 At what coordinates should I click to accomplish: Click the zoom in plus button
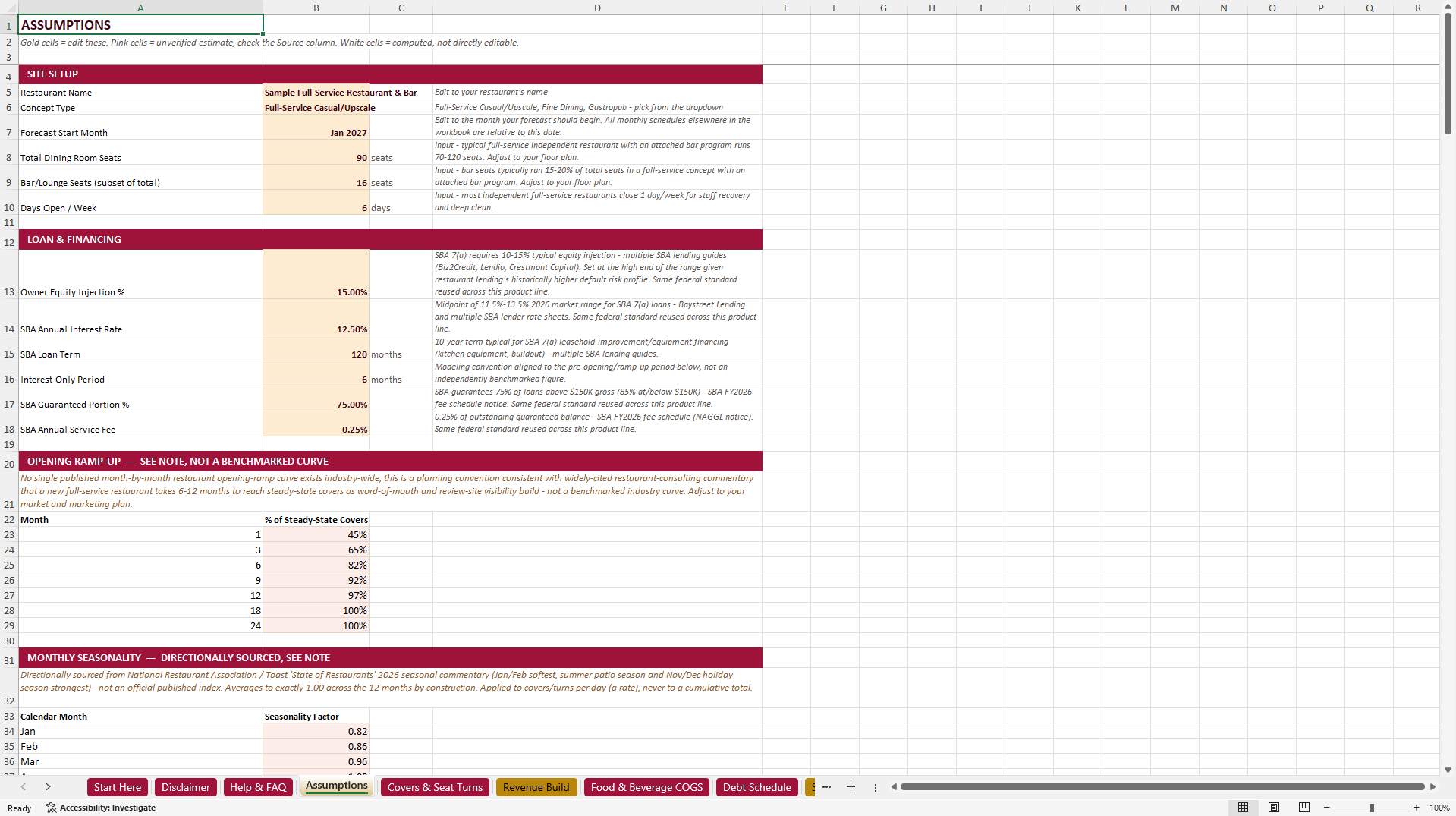[1416, 808]
